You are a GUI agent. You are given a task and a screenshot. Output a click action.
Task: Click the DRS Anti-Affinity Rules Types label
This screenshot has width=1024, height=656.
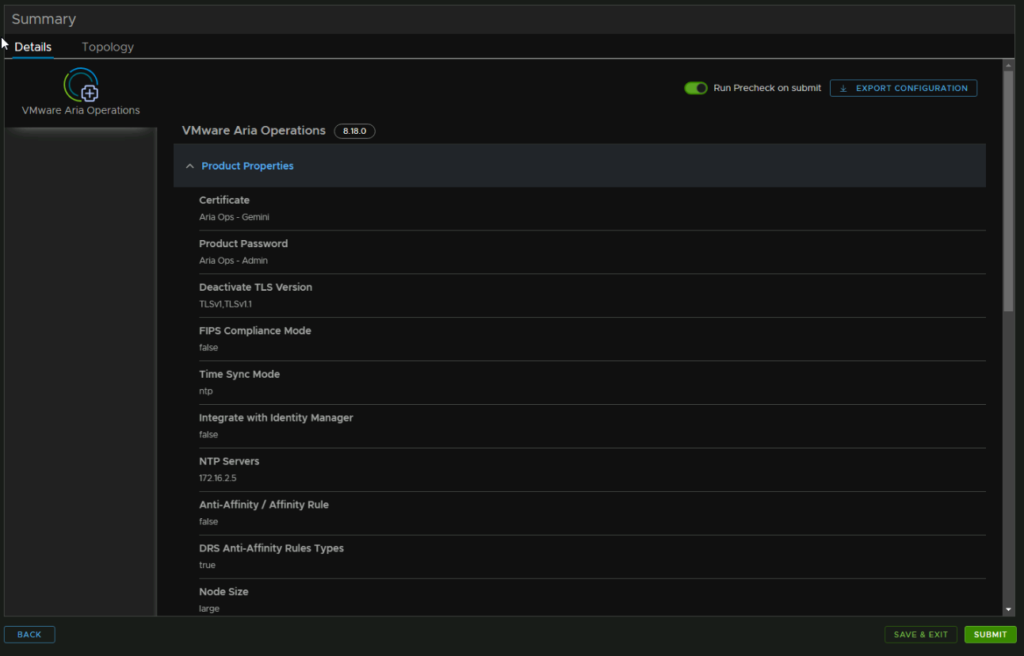[x=271, y=548]
